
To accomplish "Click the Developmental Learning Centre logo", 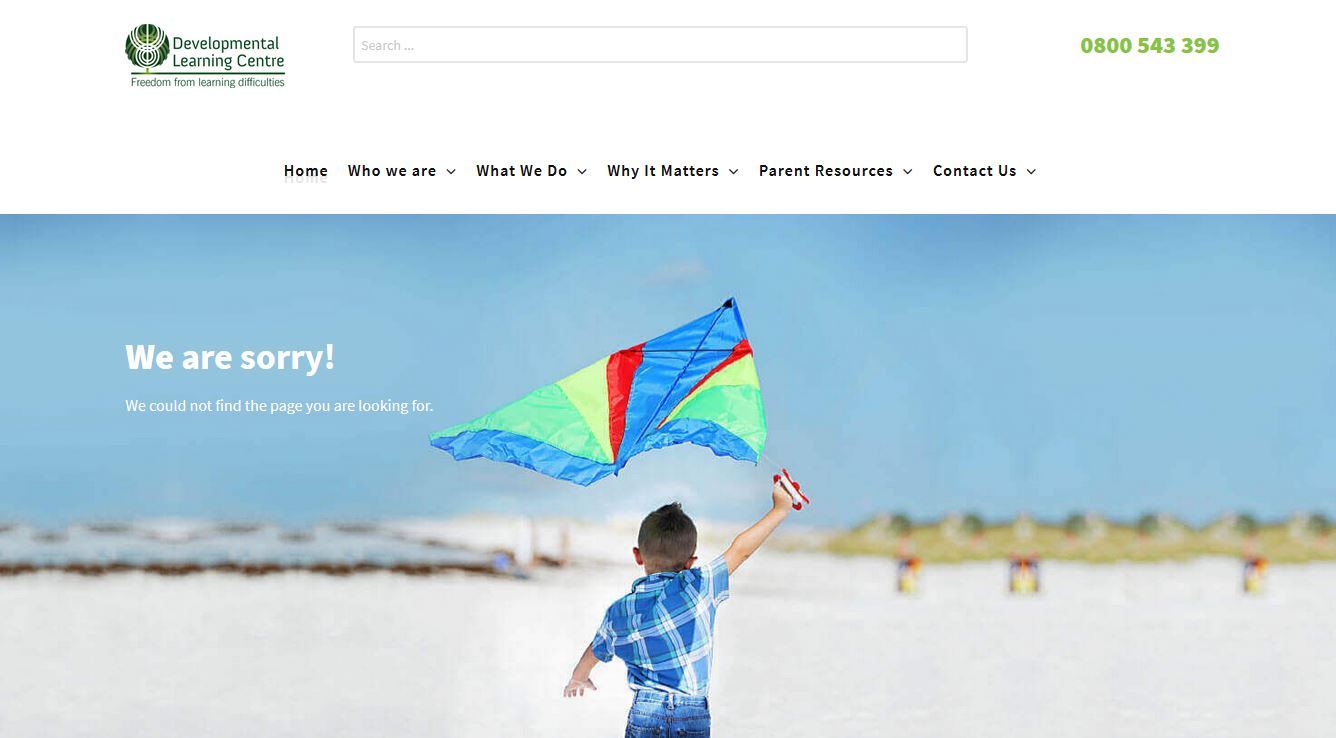I will pyautogui.click(x=205, y=56).
